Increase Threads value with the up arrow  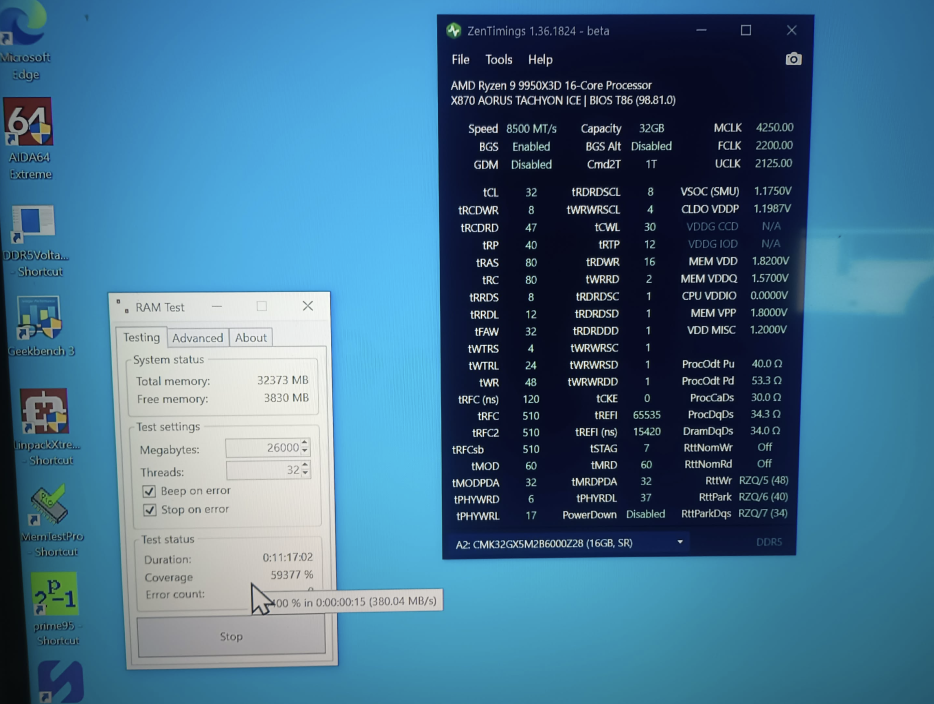pyautogui.click(x=305, y=465)
